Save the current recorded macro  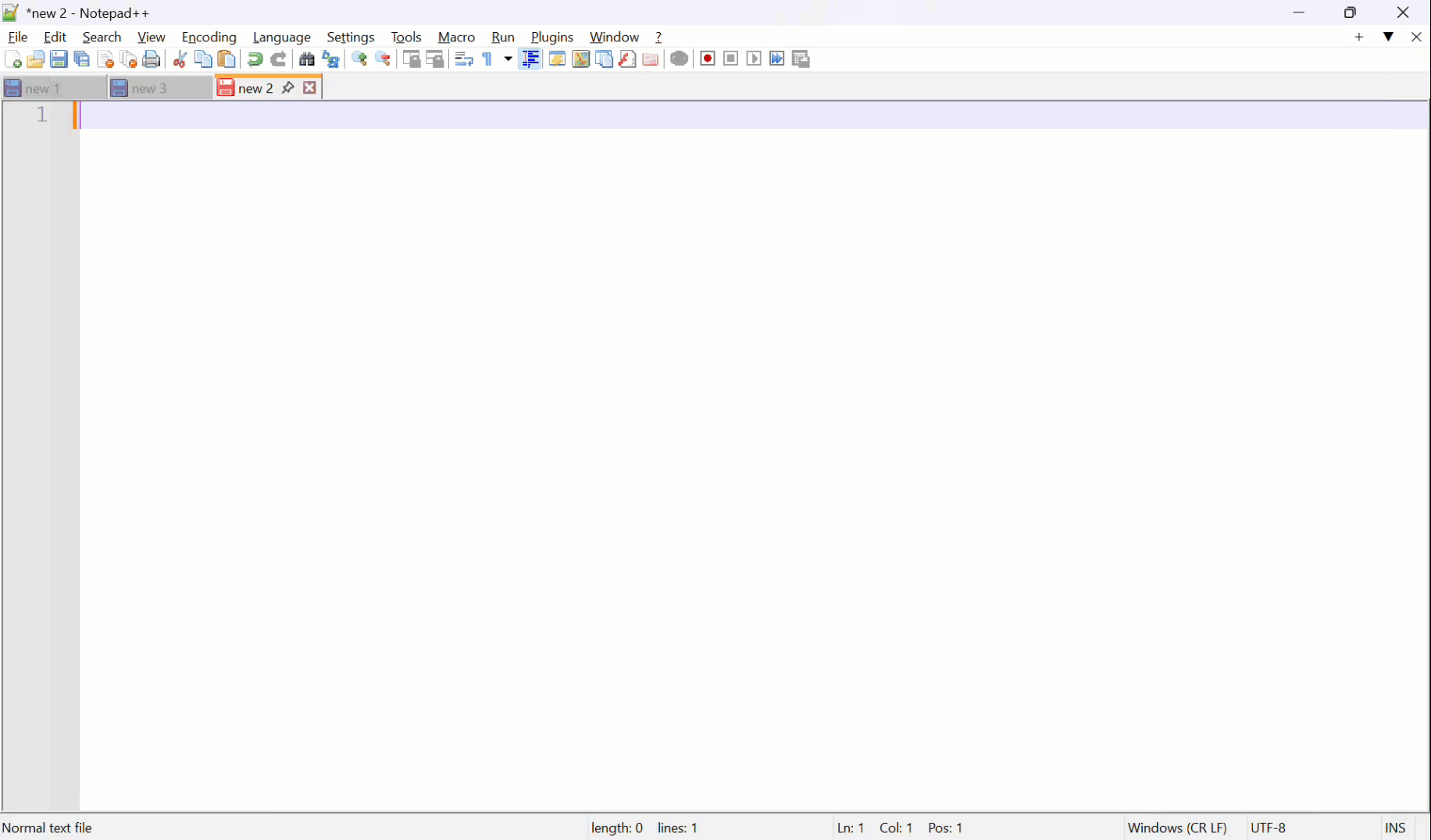[x=801, y=59]
